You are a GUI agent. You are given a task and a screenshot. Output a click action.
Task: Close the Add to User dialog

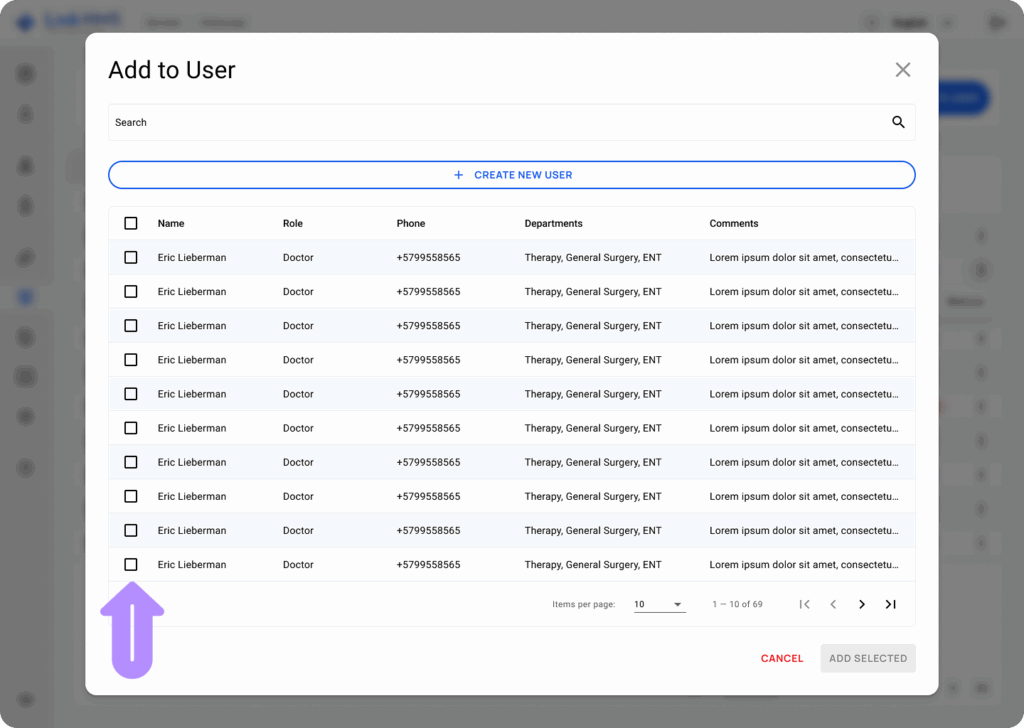point(902,69)
